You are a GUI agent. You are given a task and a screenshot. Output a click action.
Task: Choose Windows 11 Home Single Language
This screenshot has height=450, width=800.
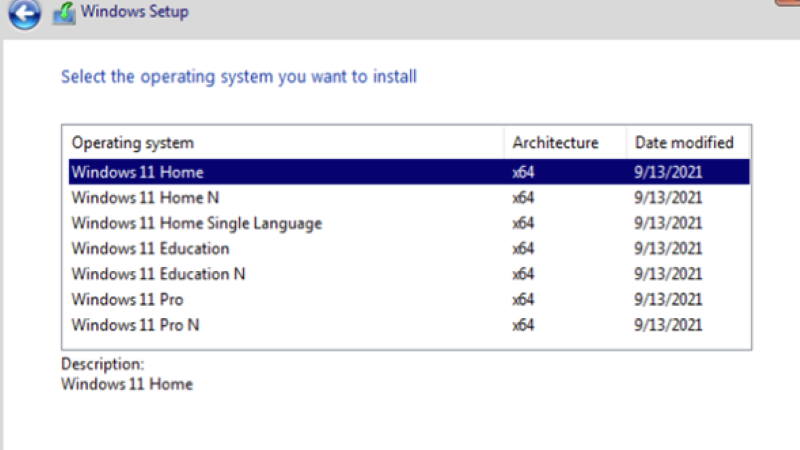click(409, 223)
